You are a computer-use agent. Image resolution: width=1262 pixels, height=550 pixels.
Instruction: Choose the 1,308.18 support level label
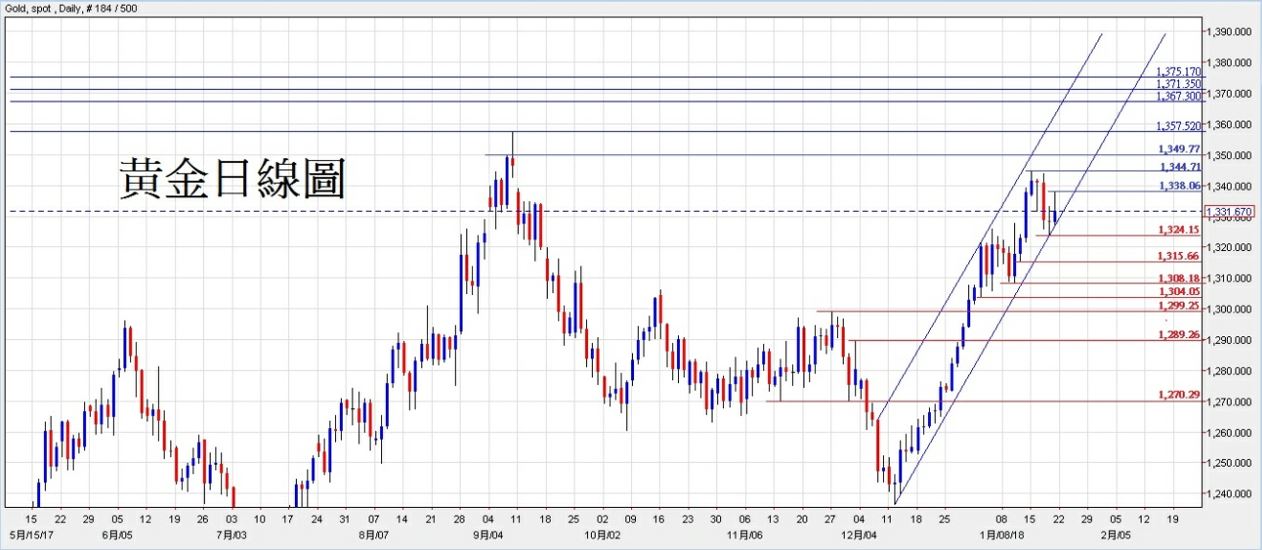coord(1178,278)
